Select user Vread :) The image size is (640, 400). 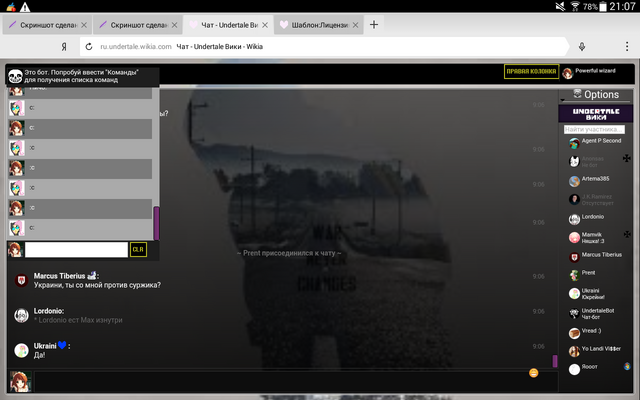(x=591, y=331)
